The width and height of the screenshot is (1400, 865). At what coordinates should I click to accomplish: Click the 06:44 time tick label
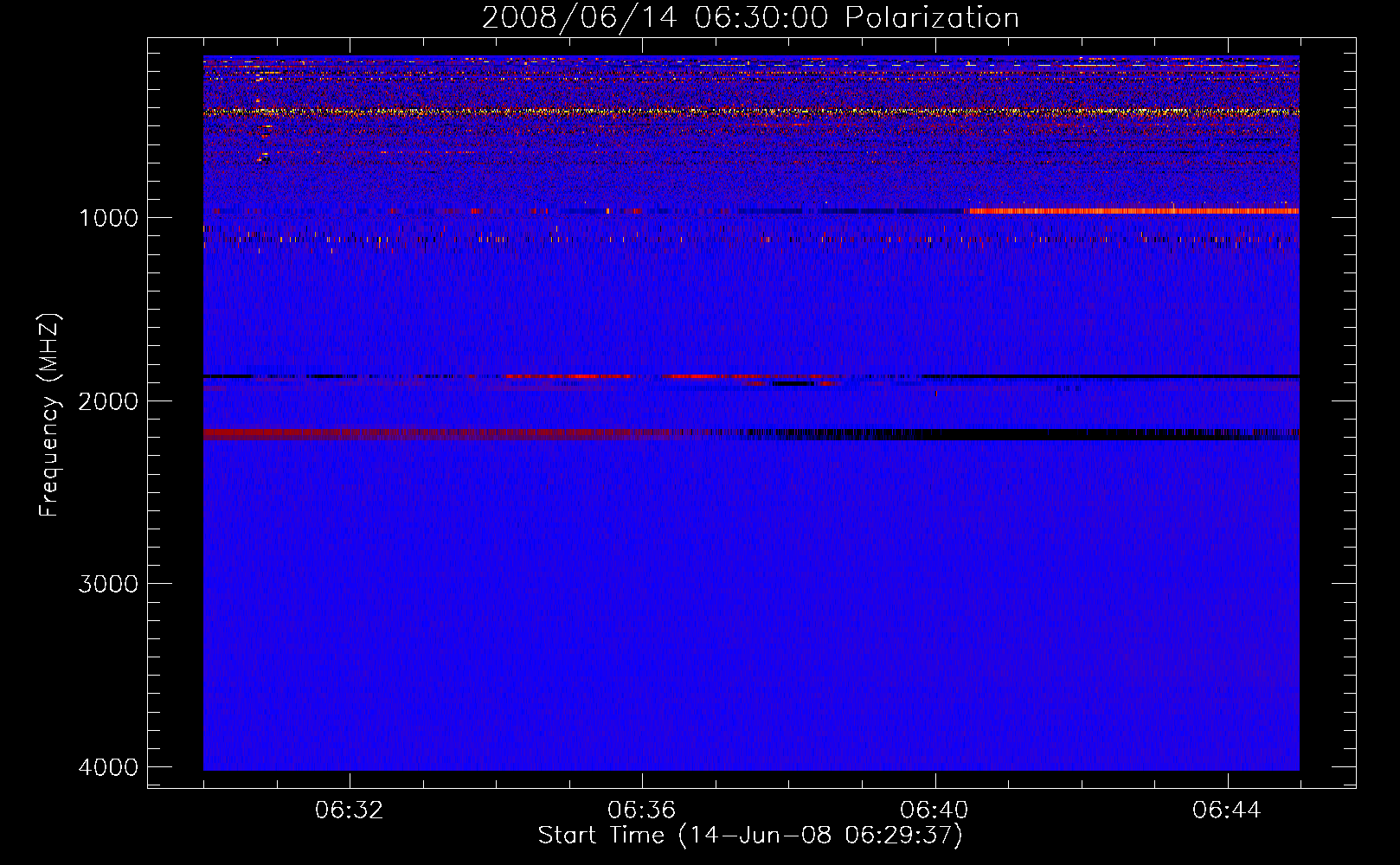coord(1227,811)
